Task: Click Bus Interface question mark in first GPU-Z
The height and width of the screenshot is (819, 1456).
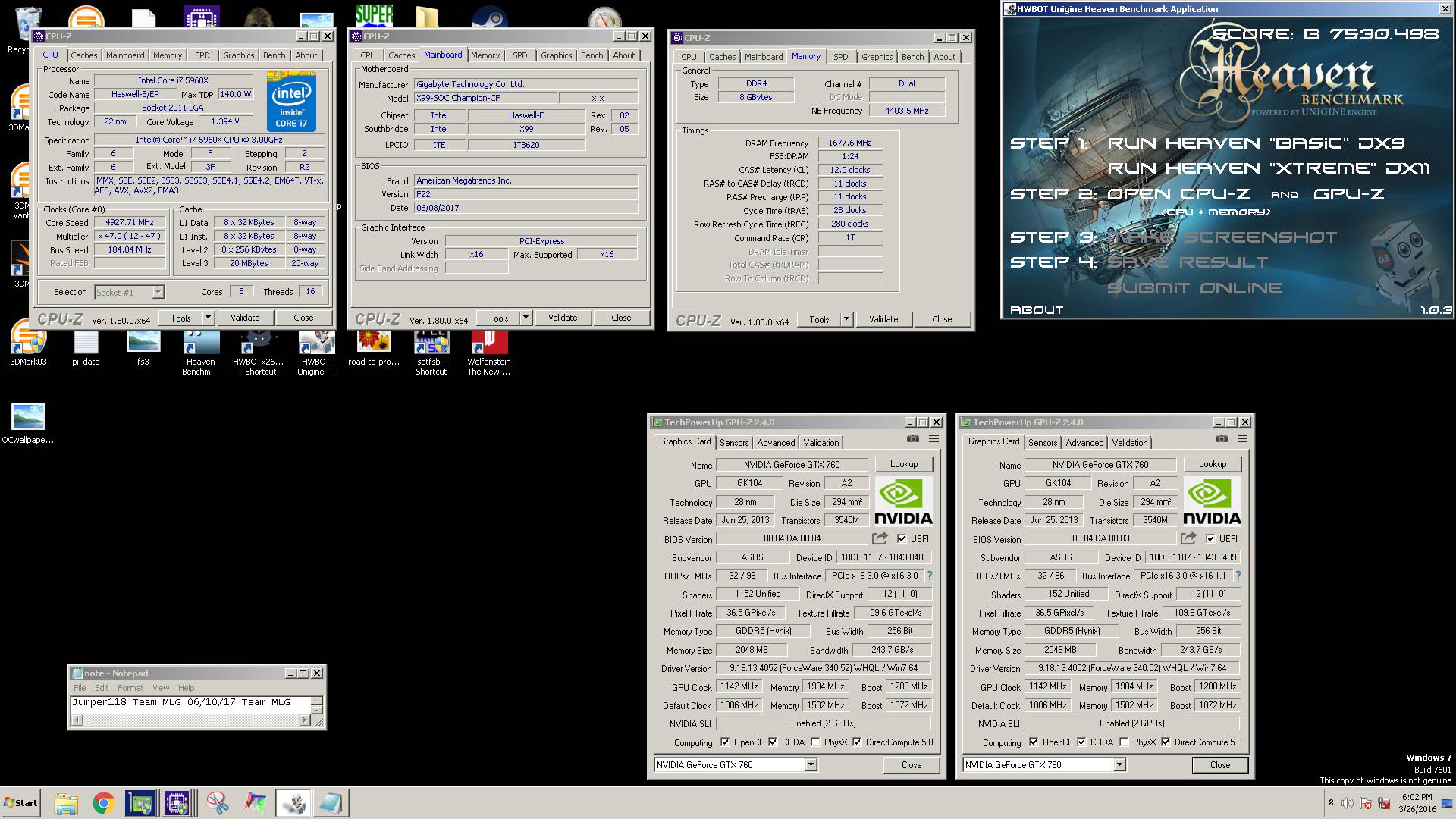Action: [x=930, y=576]
